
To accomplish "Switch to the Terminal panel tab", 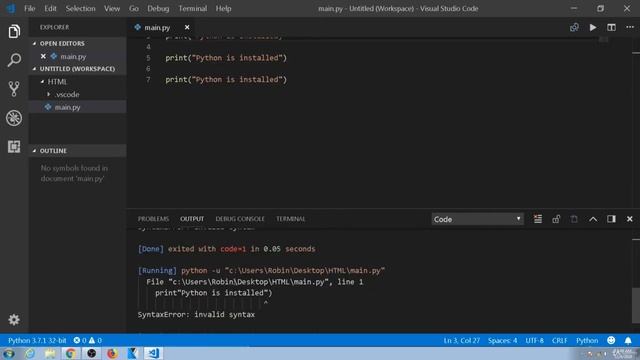I will tap(291, 219).
